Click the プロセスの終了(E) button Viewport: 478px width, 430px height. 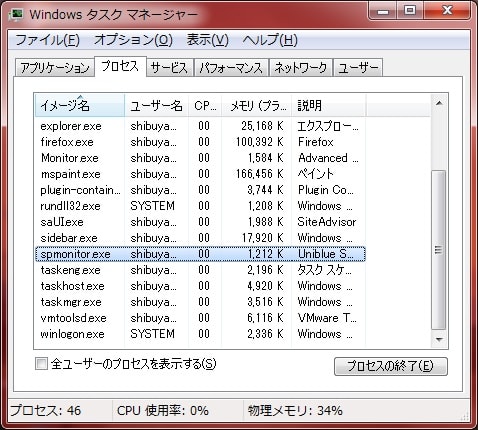[391, 366]
